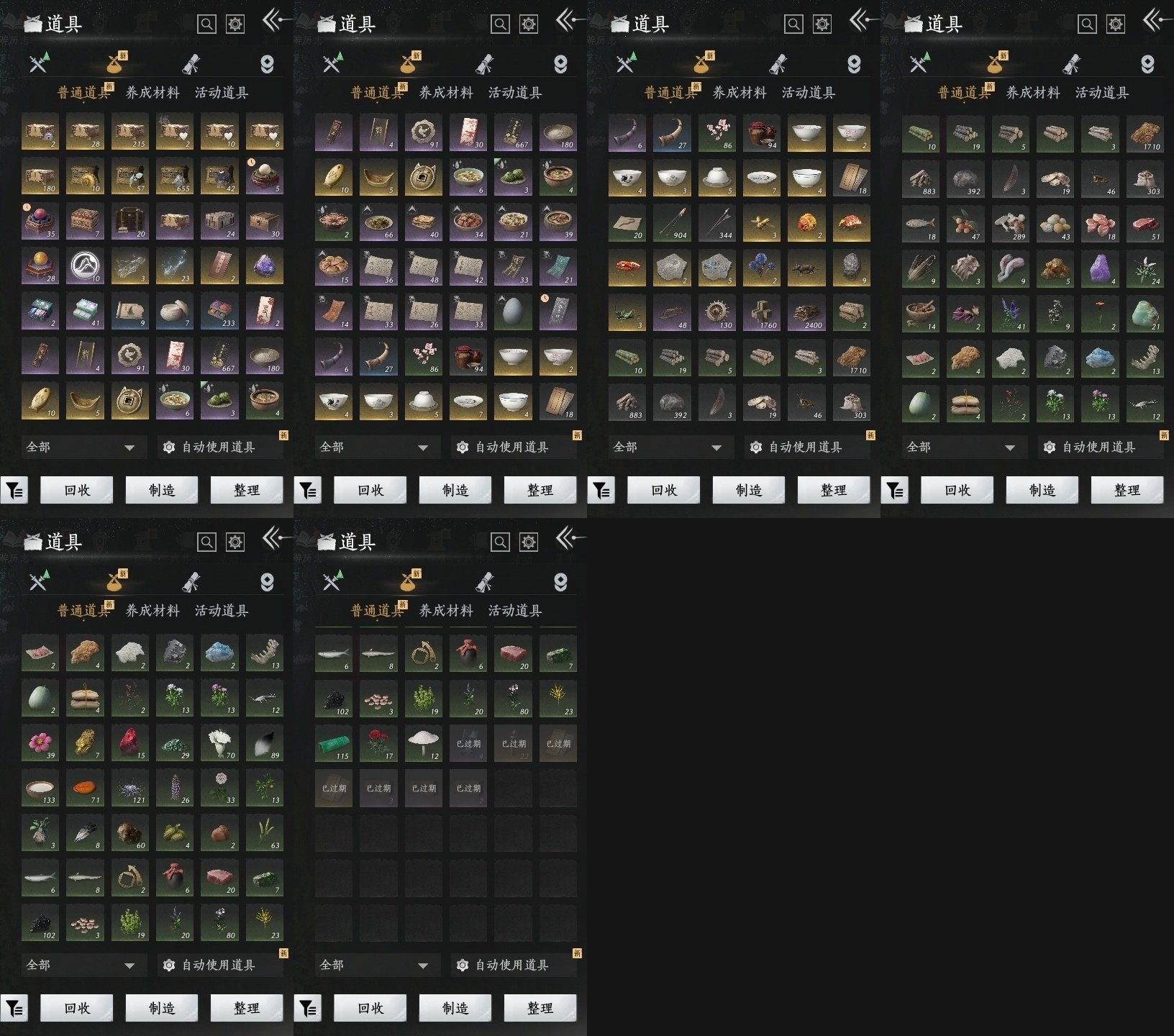The image size is (1174, 1036).
Task: Toggle 自动使用道具 in the panel with expired items
Action: 514,965
